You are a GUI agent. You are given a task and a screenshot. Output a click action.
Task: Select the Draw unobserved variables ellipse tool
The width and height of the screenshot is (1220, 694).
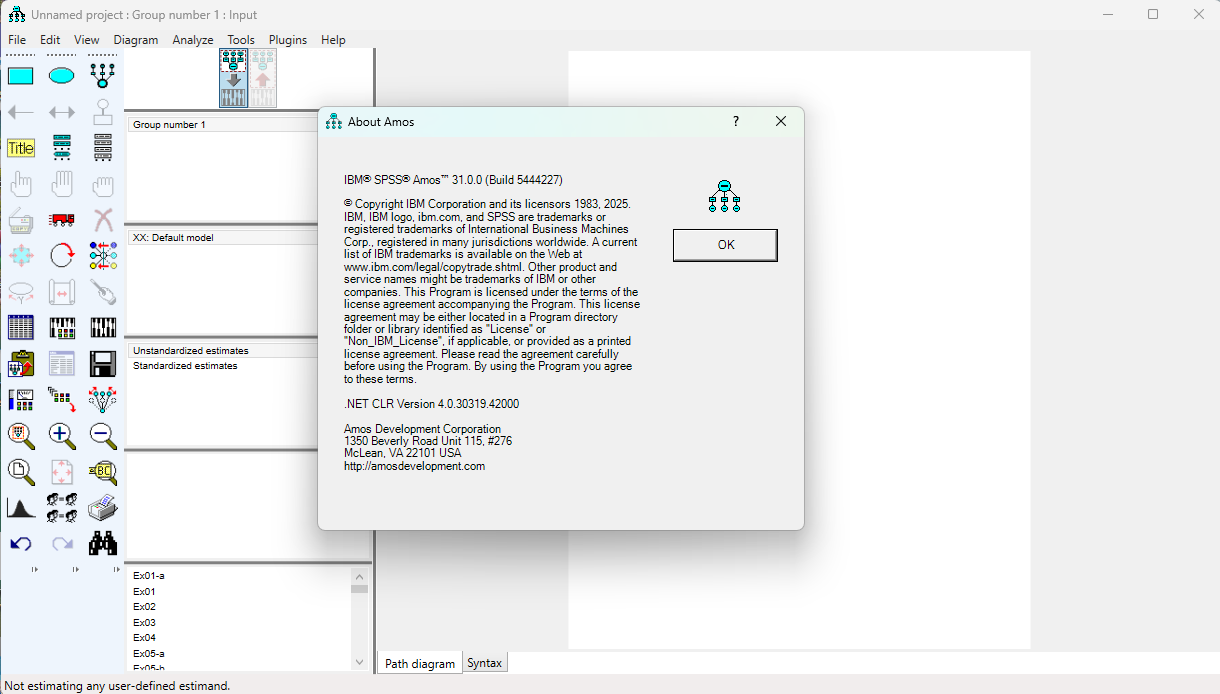(x=62, y=76)
